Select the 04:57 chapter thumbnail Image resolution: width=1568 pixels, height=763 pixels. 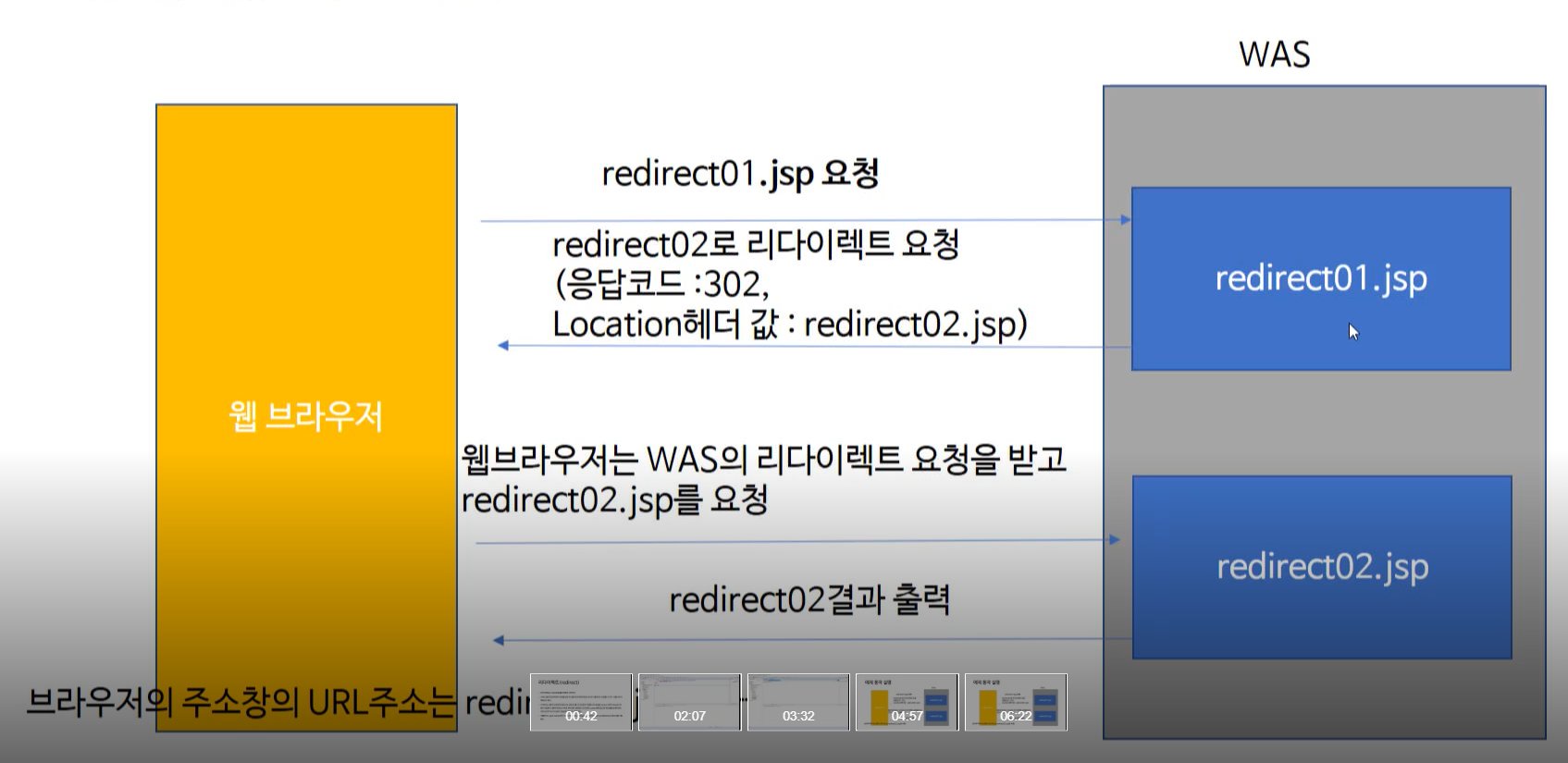(x=907, y=702)
